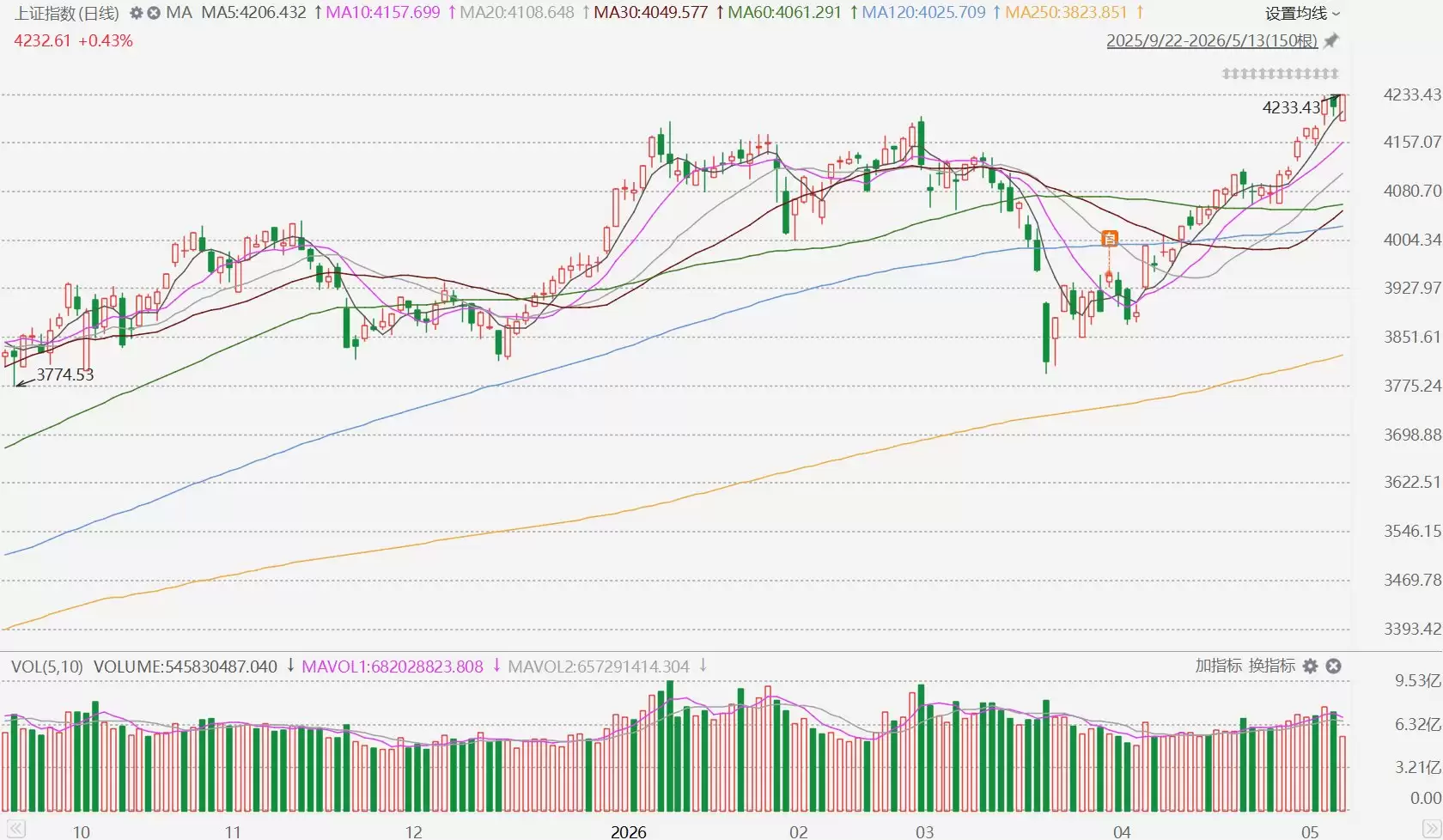Open MA indicator settings gear icon

136,13
